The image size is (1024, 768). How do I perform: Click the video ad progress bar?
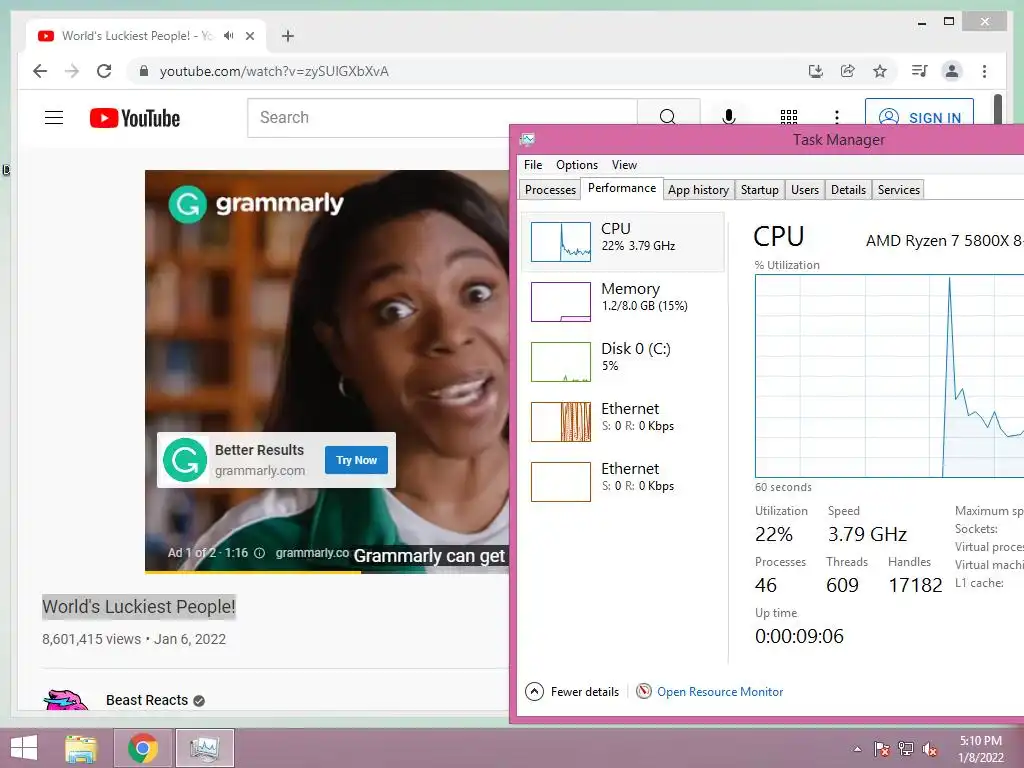tap(327, 573)
